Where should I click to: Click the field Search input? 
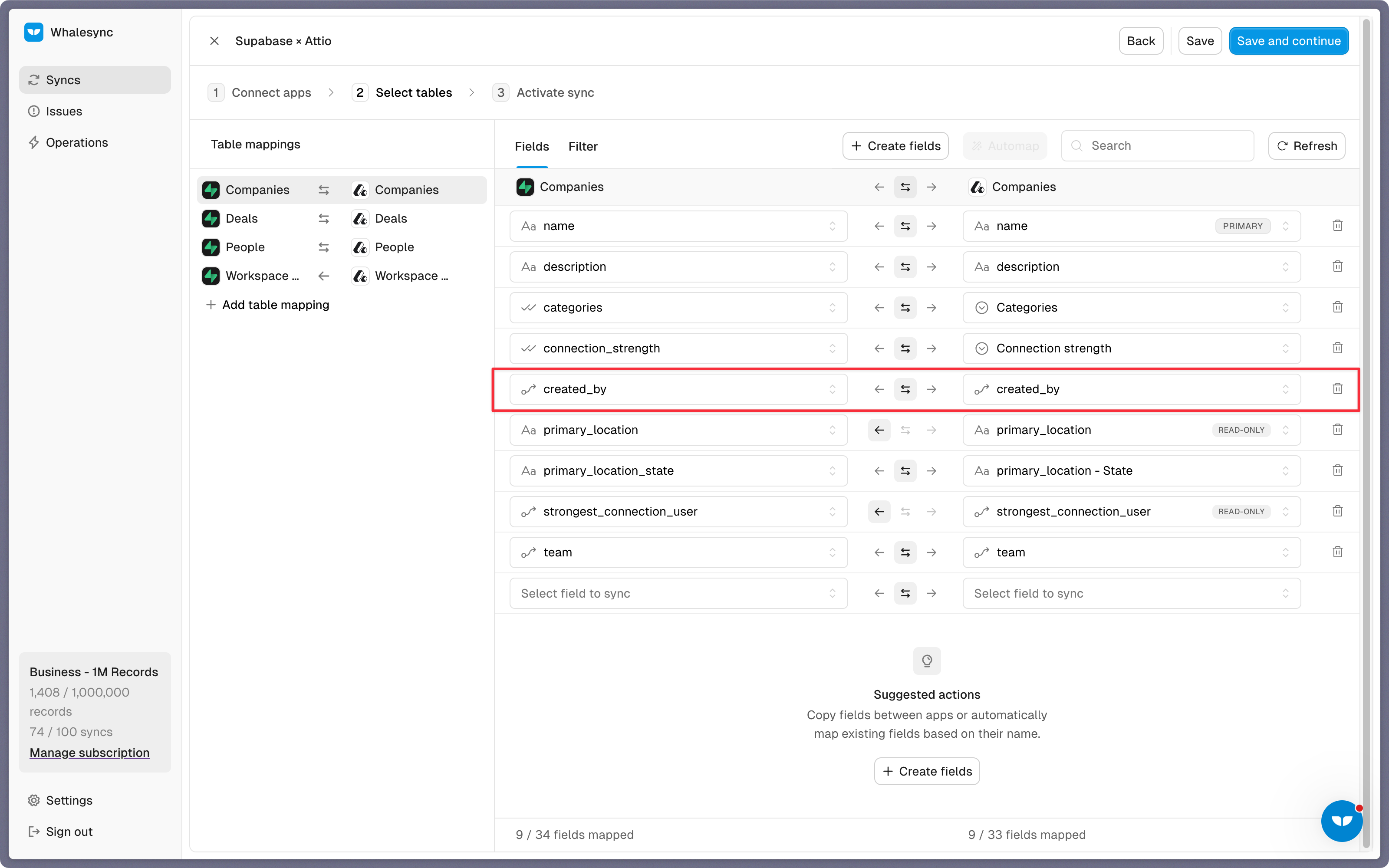(1157, 146)
